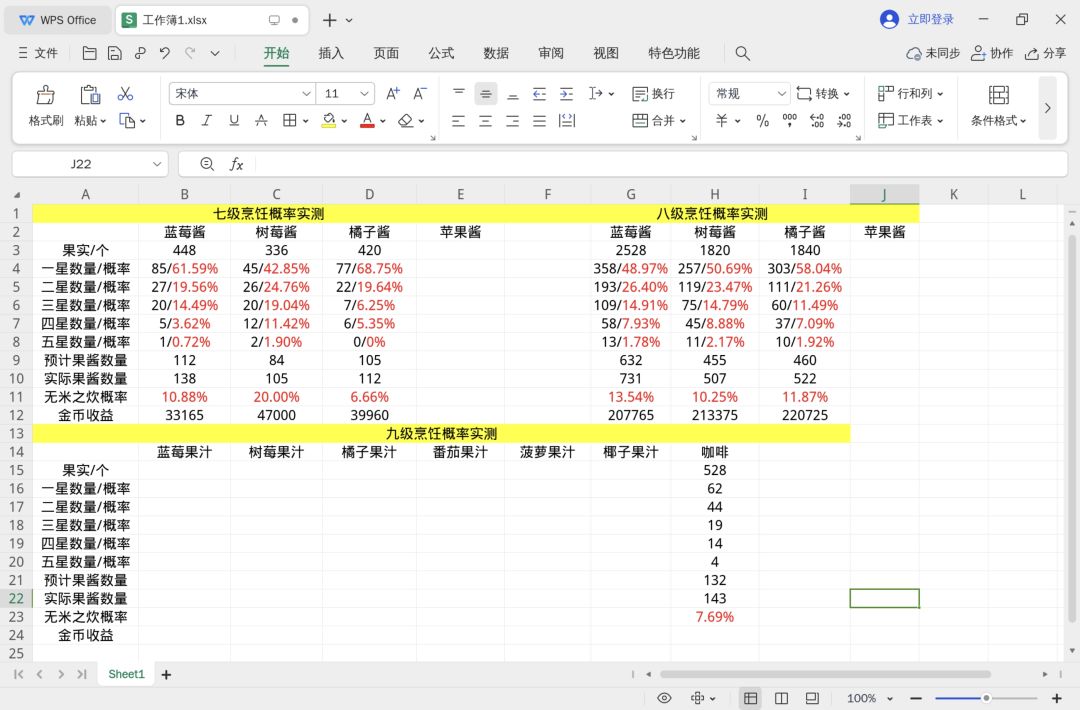Toggle Underline formatting
The image size is (1080, 710).
pos(234,121)
